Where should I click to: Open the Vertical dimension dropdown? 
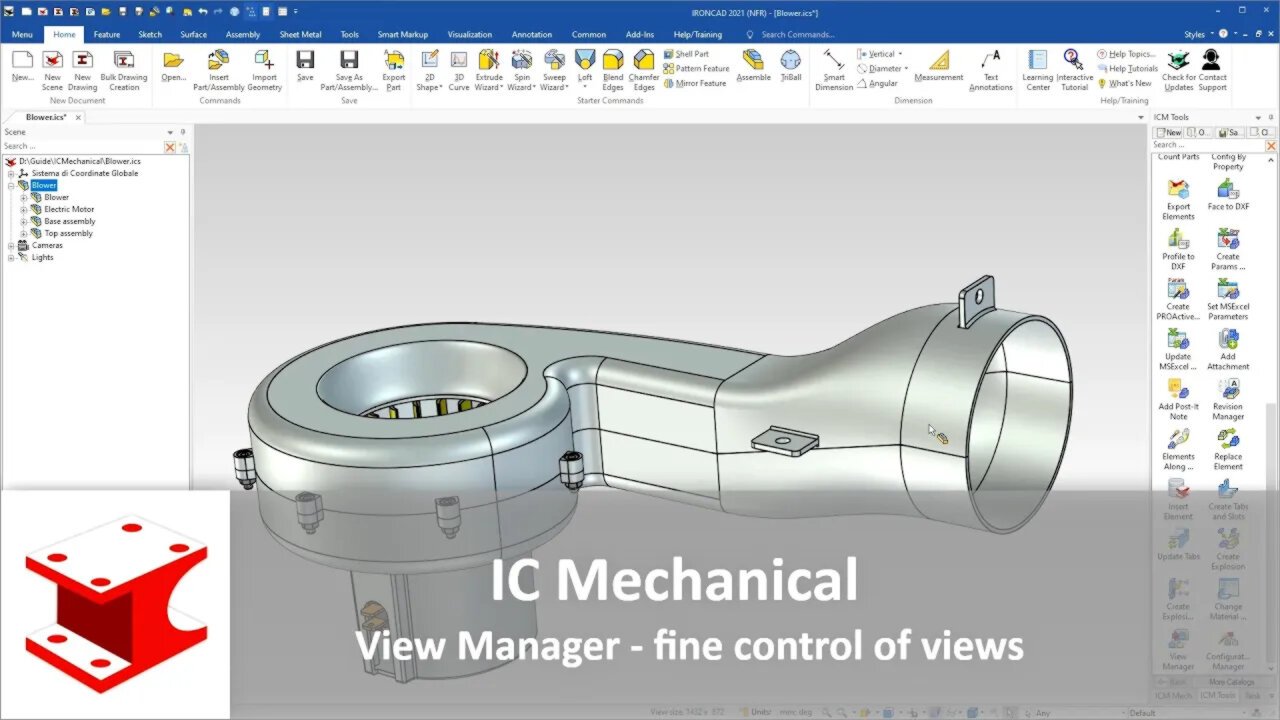pyautogui.click(x=900, y=54)
